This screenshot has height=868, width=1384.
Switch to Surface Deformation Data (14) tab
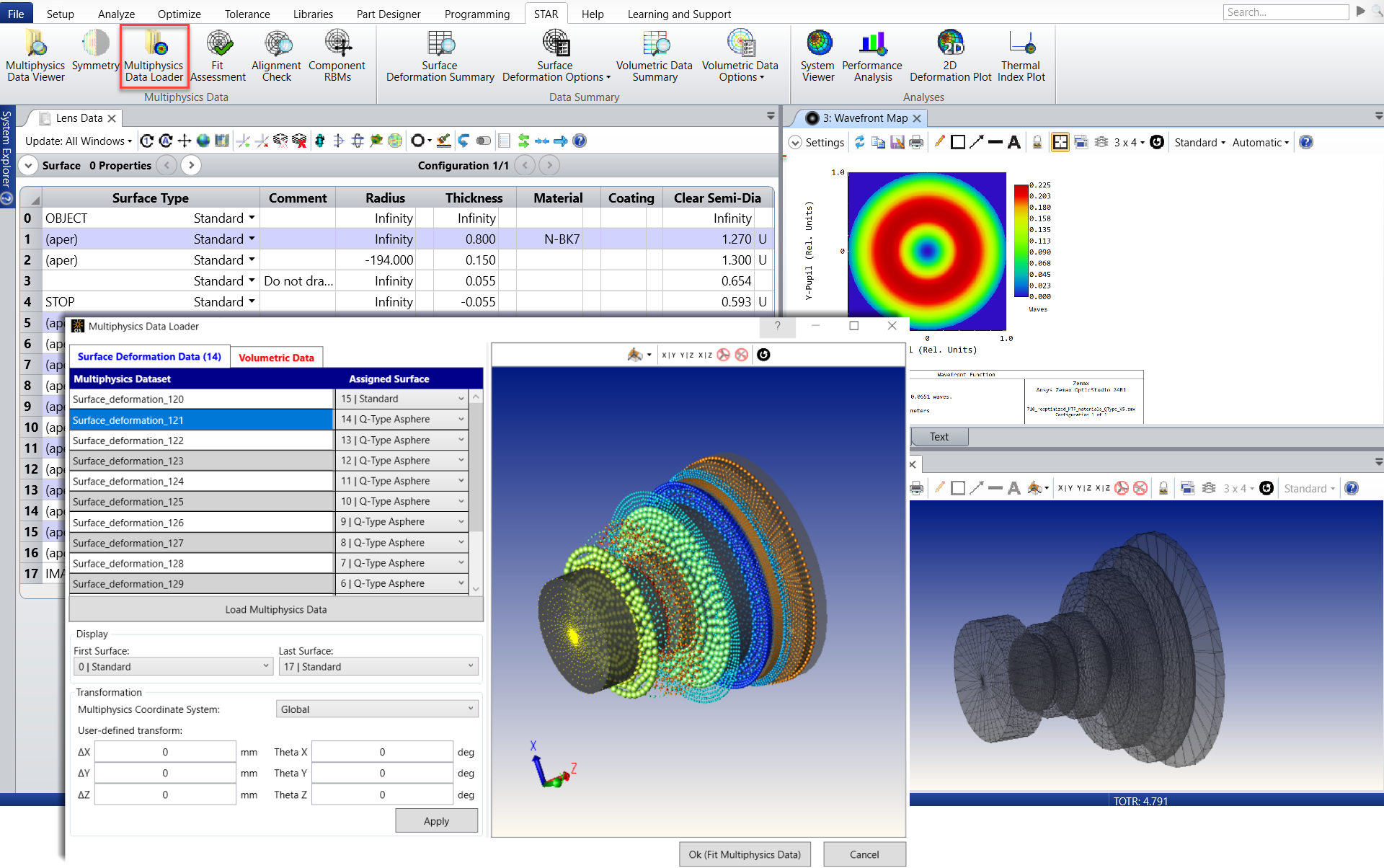point(149,356)
